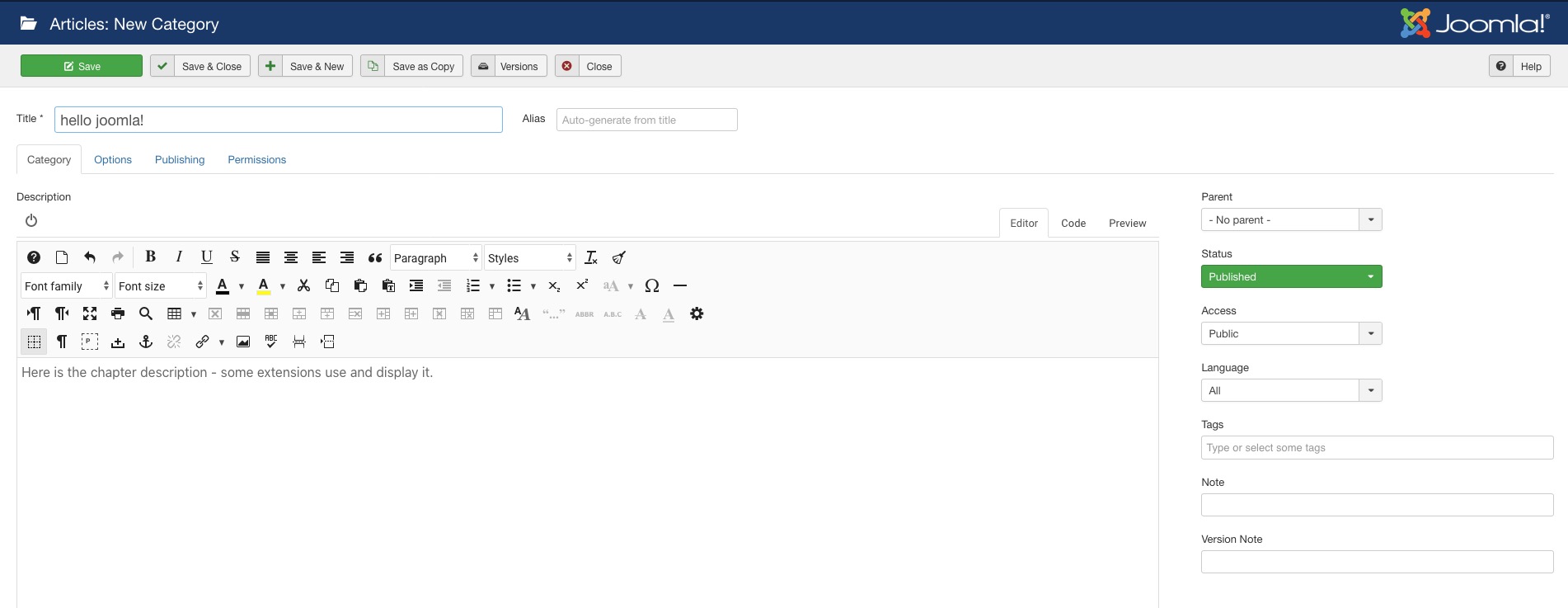The image size is (1568, 608).
Task: Click the anchor icon
Action: 146,342
